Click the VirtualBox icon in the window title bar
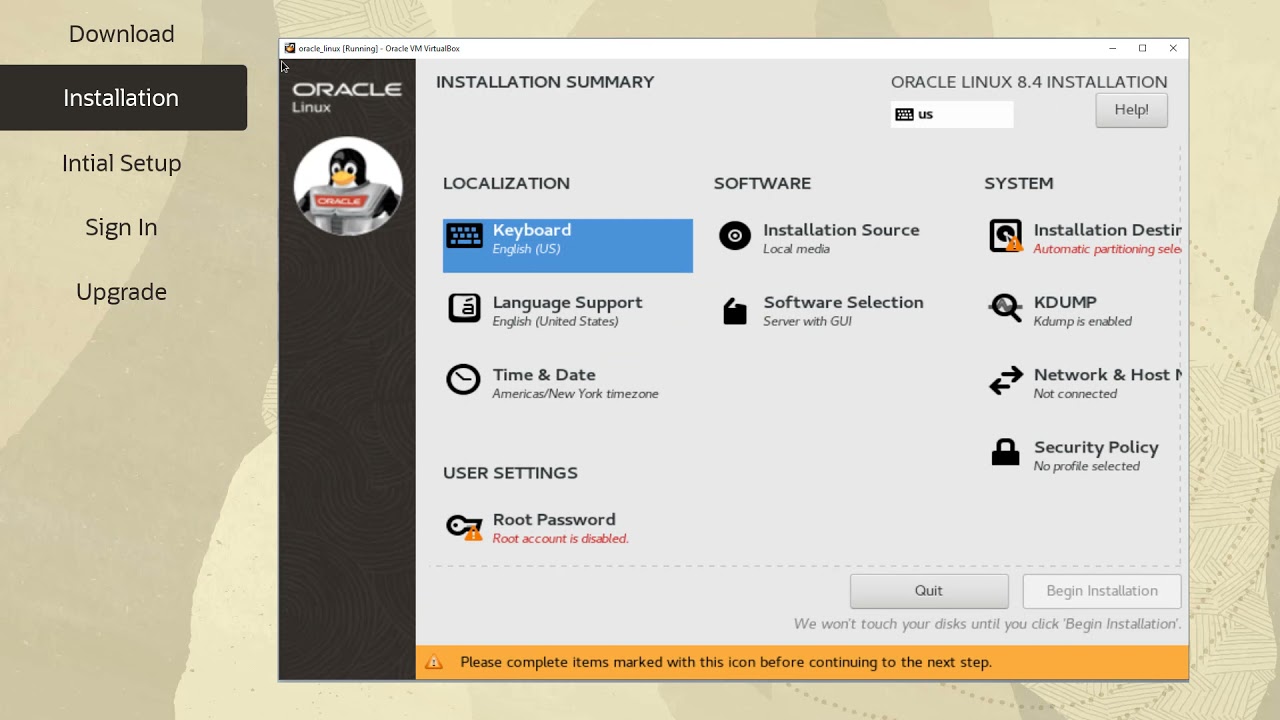 290,48
